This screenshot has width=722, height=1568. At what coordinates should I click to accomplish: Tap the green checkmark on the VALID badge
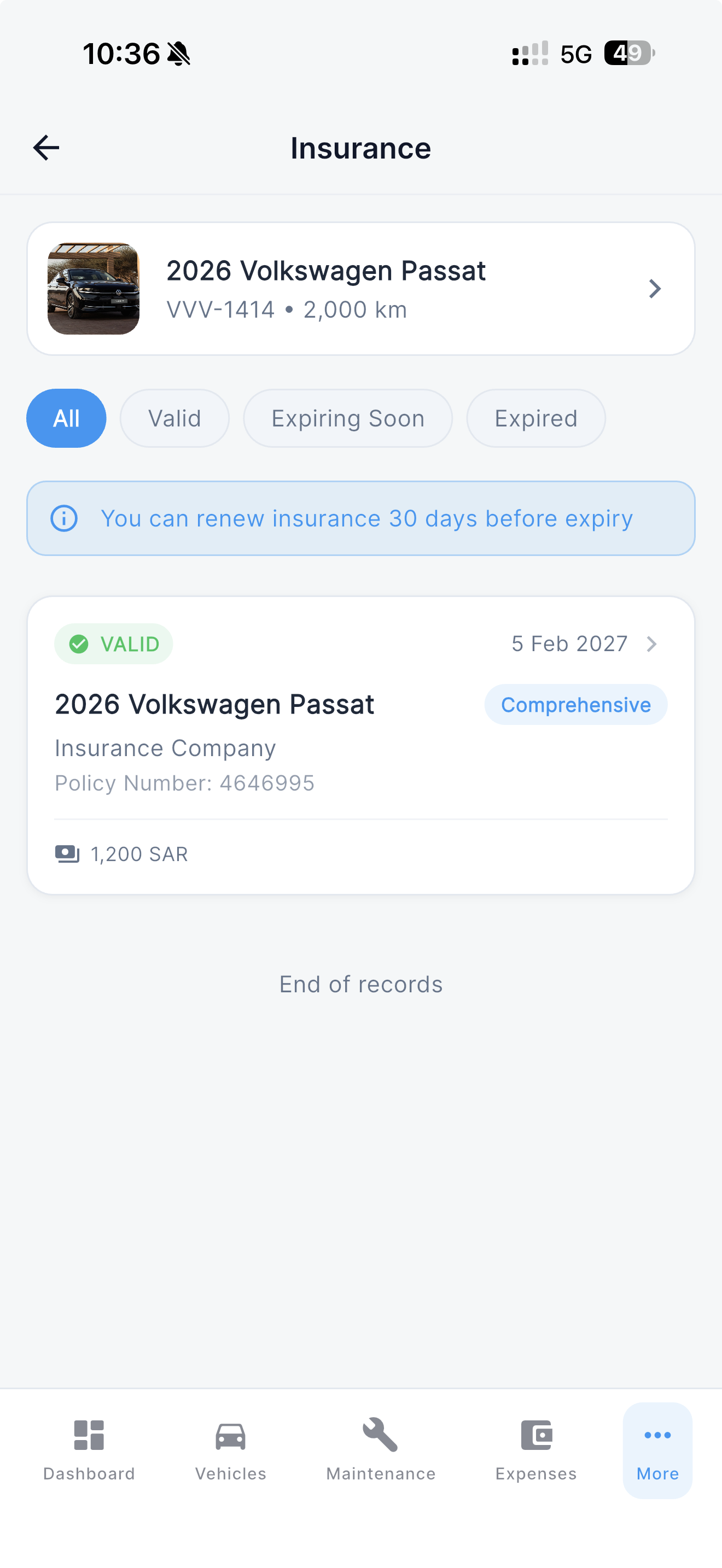(x=79, y=643)
